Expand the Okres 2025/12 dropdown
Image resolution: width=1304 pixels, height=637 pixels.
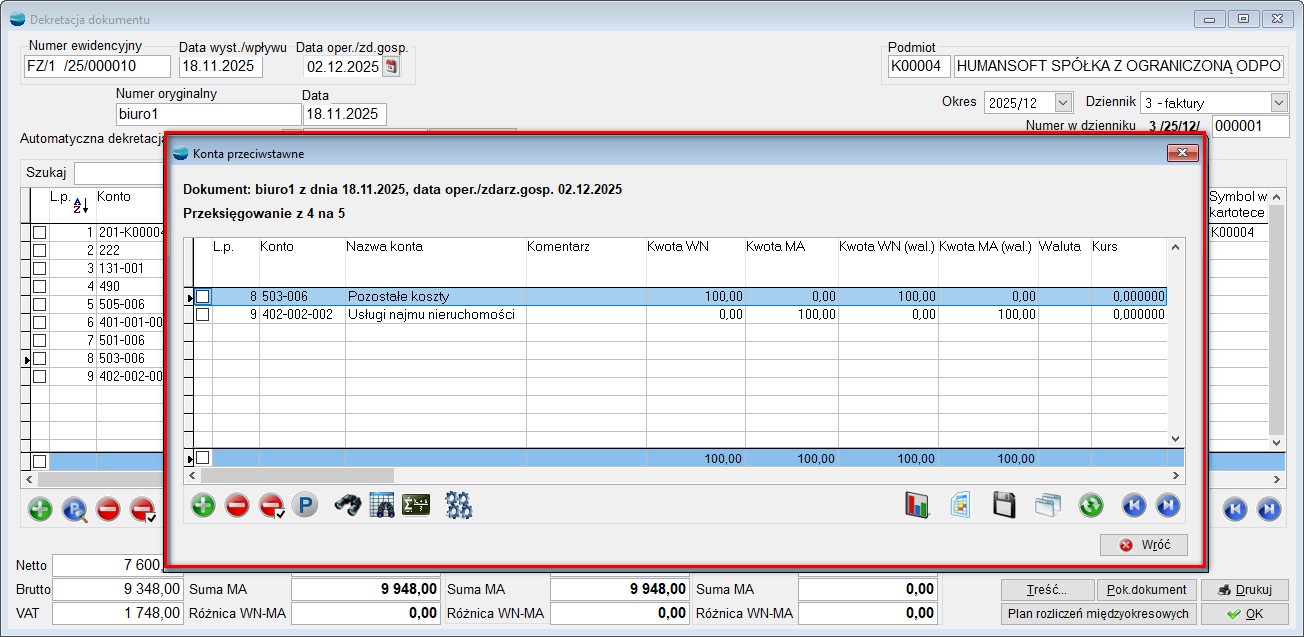tap(1062, 103)
